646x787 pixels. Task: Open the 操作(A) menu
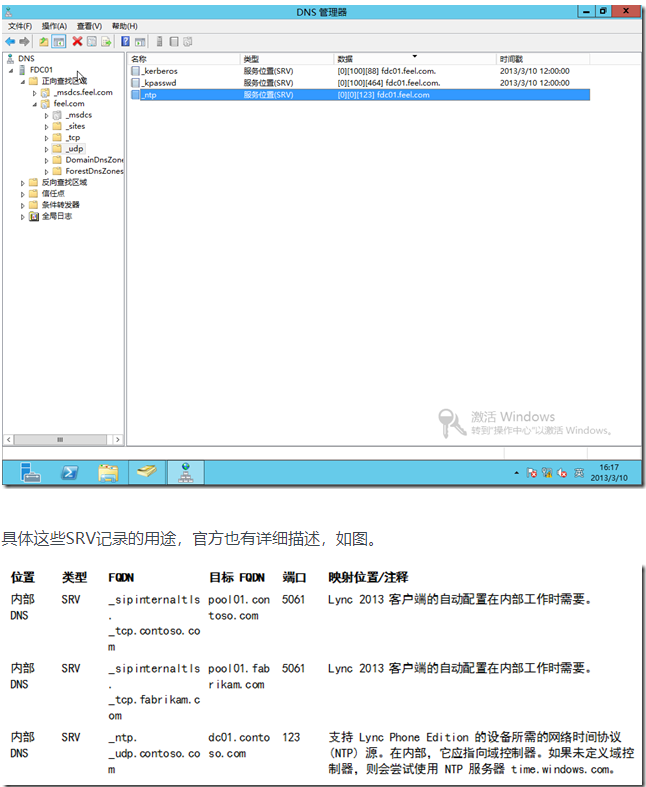coord(54,26)
